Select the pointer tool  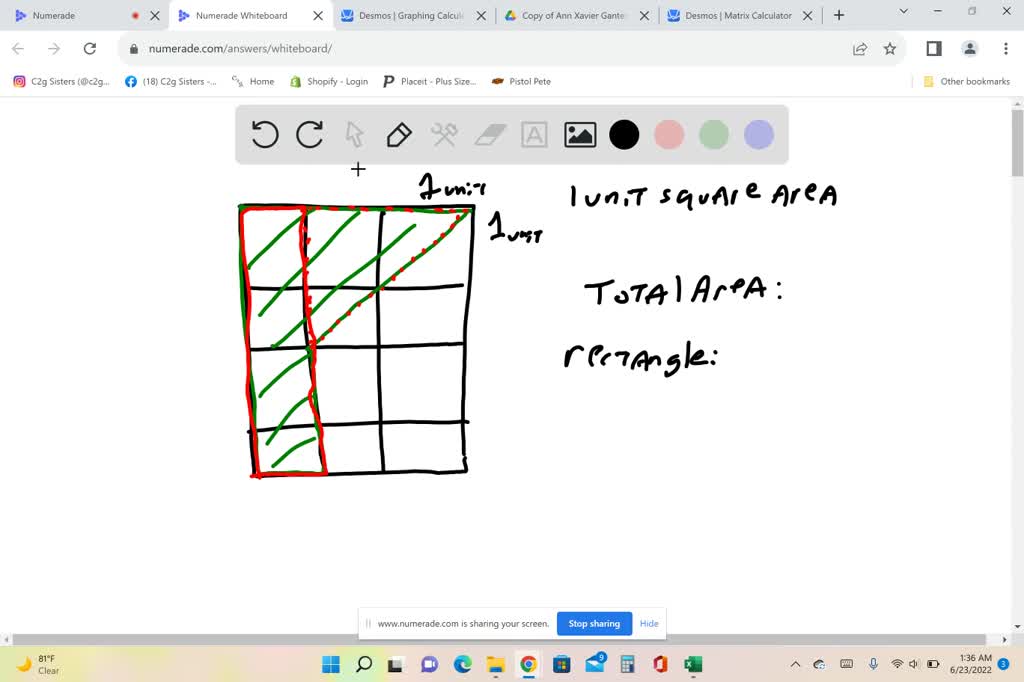tap(354, 134)
